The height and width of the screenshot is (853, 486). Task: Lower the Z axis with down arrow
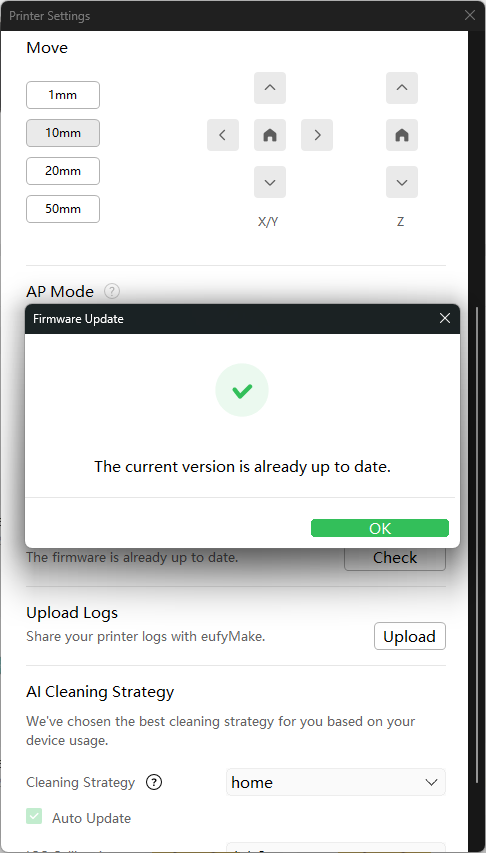tap(402, 182)
